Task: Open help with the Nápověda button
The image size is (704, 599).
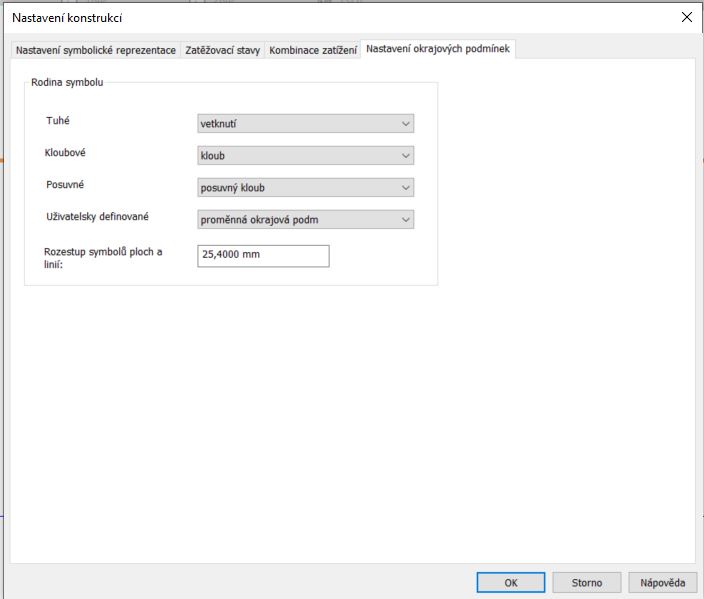Action: (662, 582)
